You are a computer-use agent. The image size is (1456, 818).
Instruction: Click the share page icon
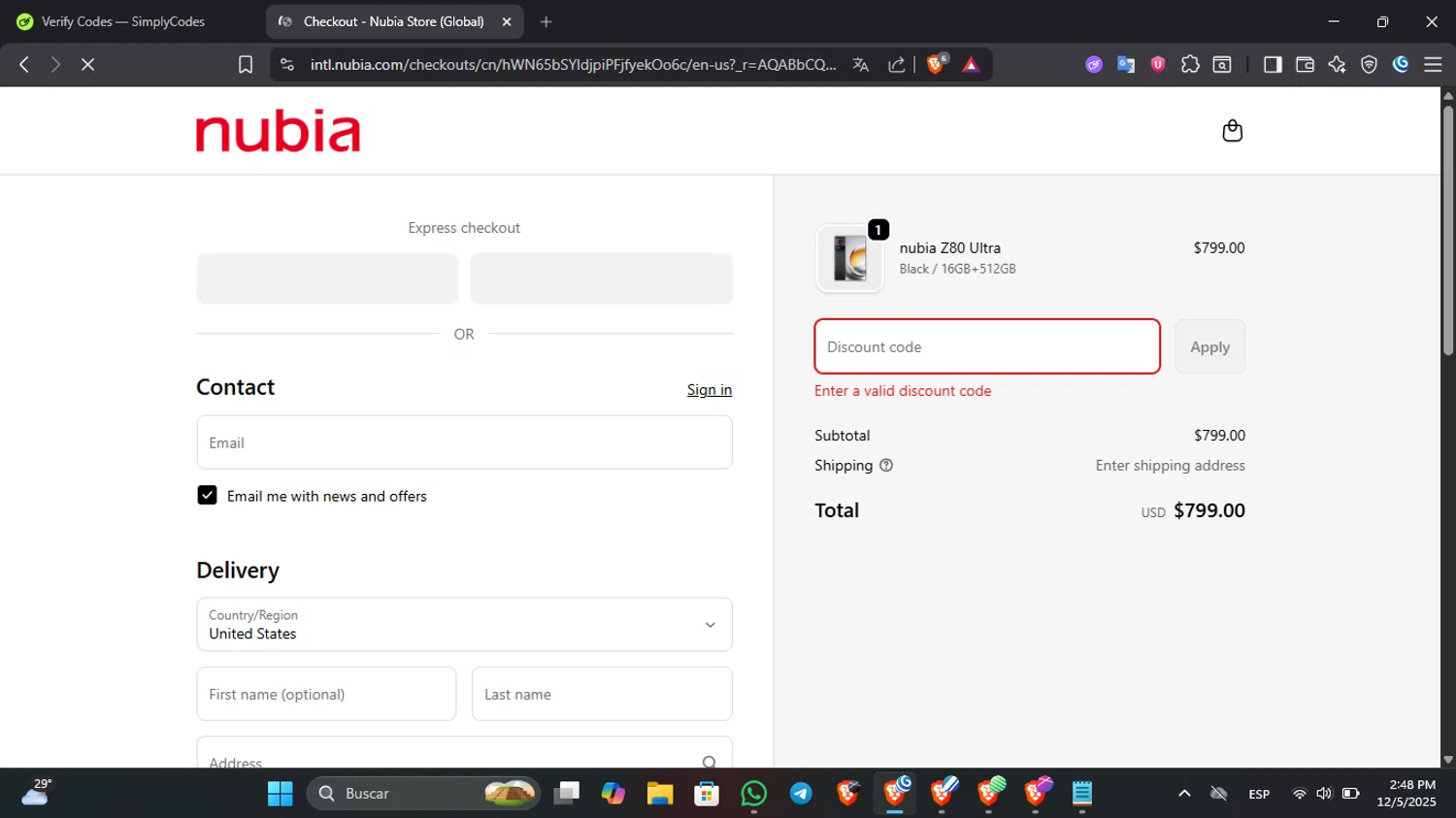[897, 64]
